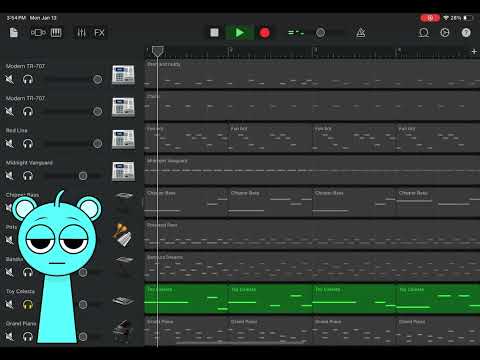Open the help question mark
Viewport: 480px width, 360px height.
click(466, 33)
